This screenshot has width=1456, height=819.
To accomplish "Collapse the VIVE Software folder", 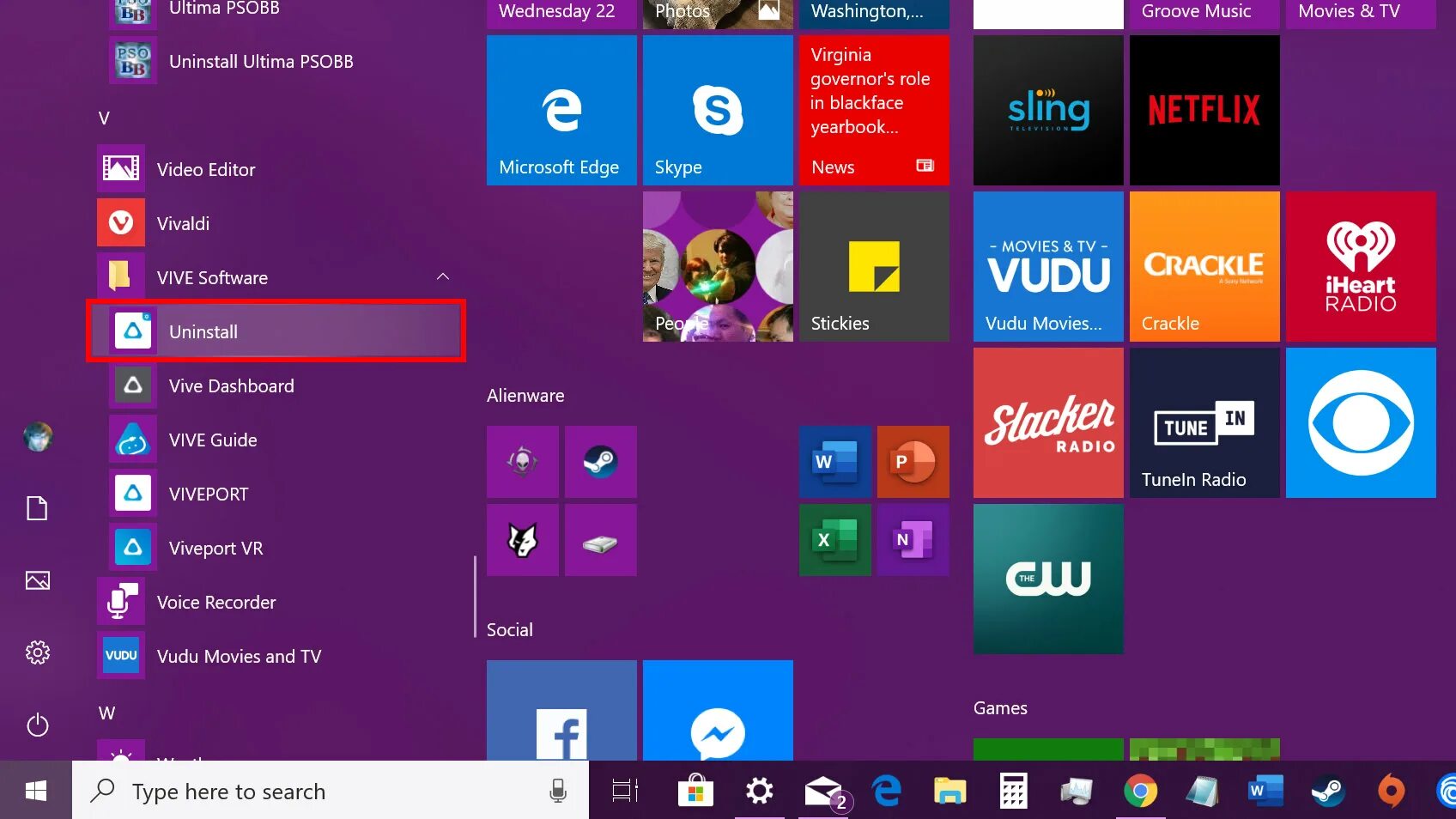I will coord(443,277).
